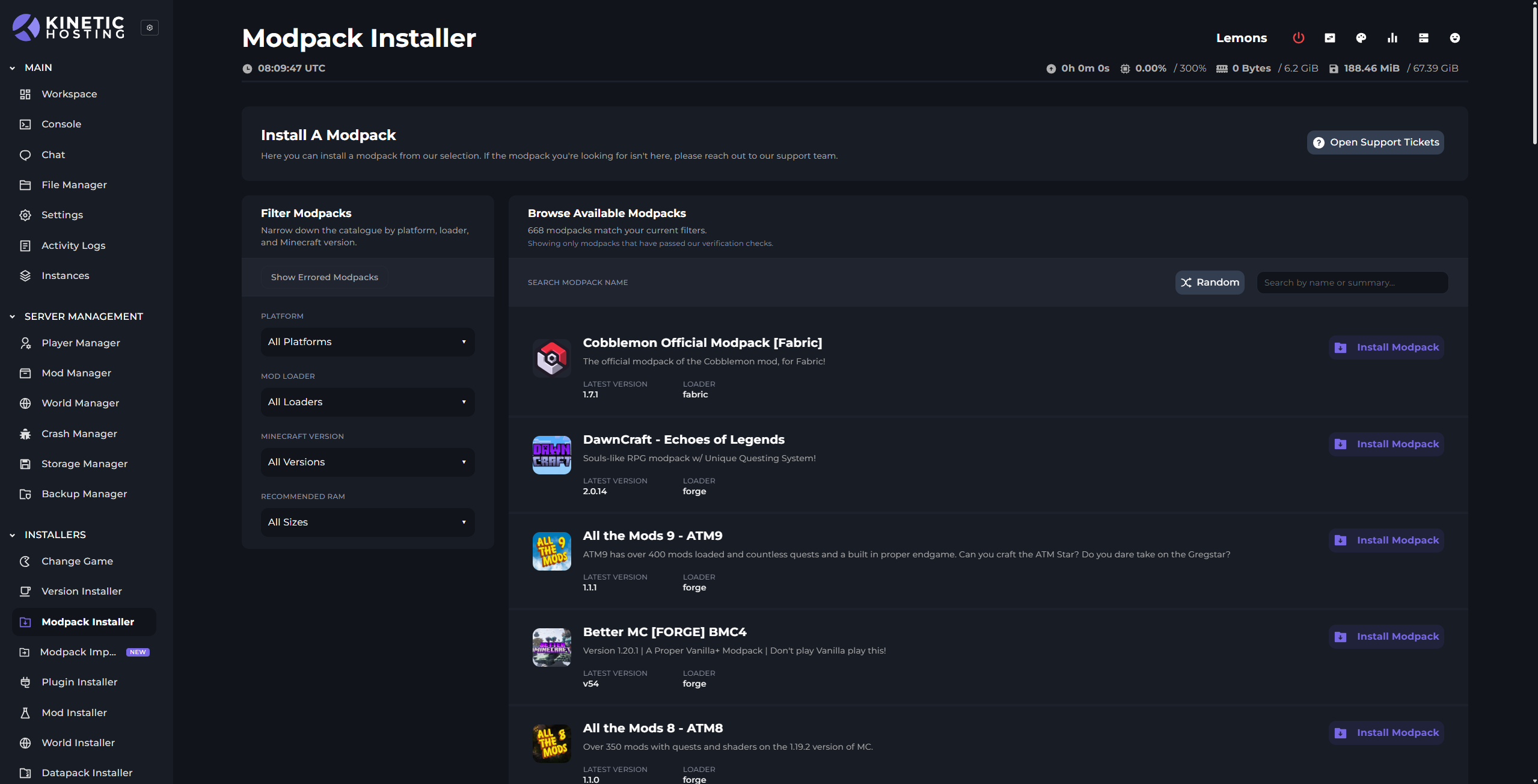The image size is (1538, 784).
Task: Click the Cobblemon Official Modpack [Fabric] title
Action: pyautogui.click(x=702, y=343)
